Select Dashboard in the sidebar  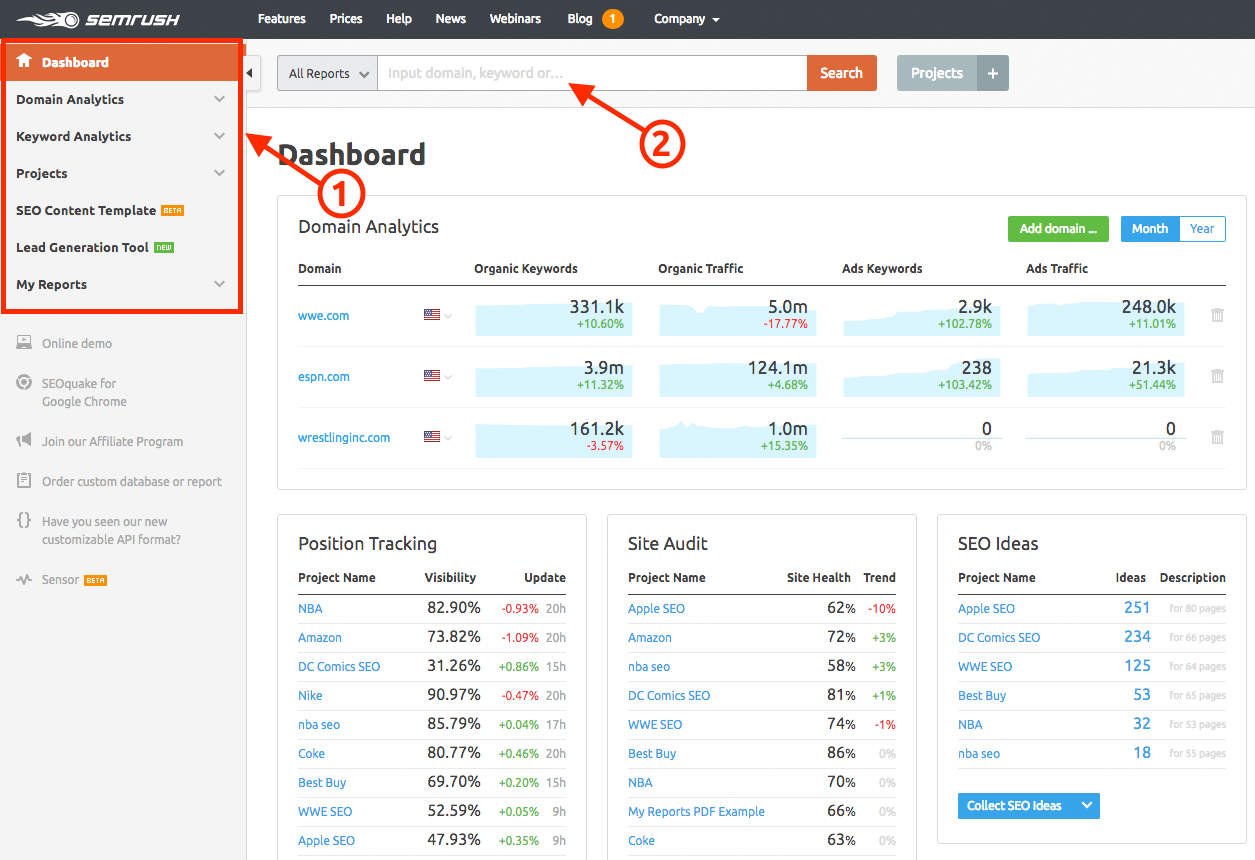click(121, 62)
